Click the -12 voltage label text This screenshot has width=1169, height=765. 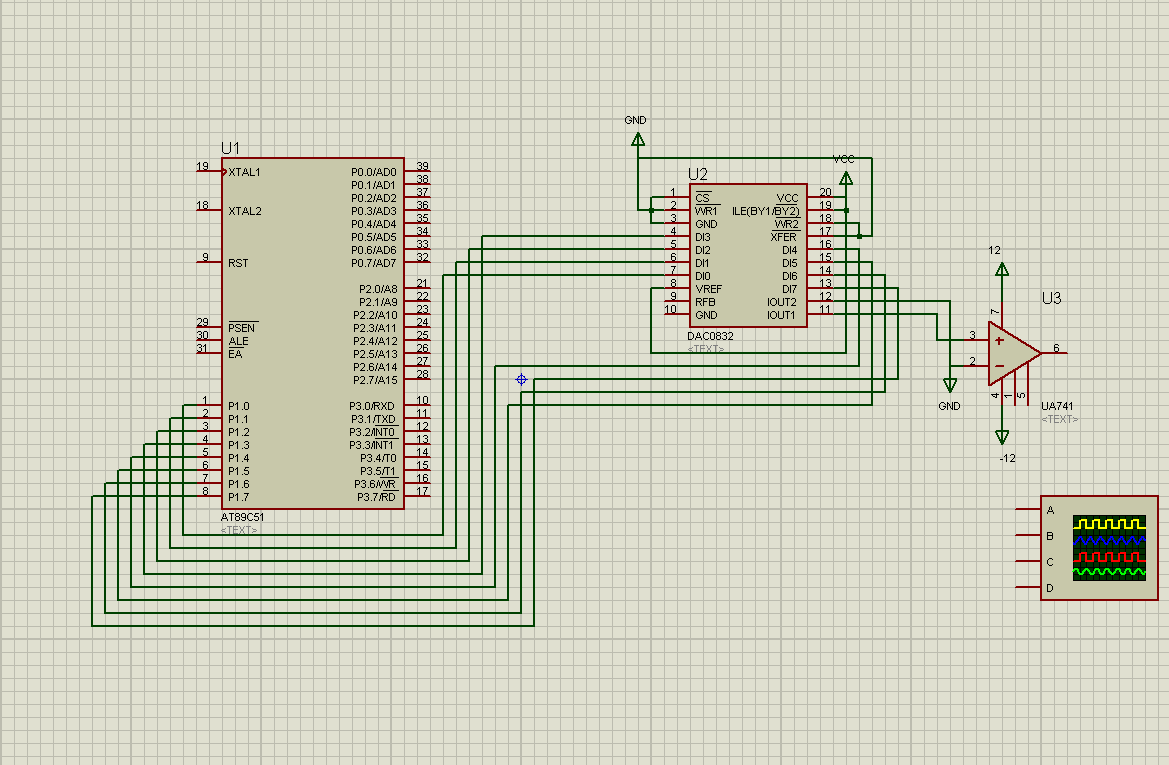(x=1007, y=459)
